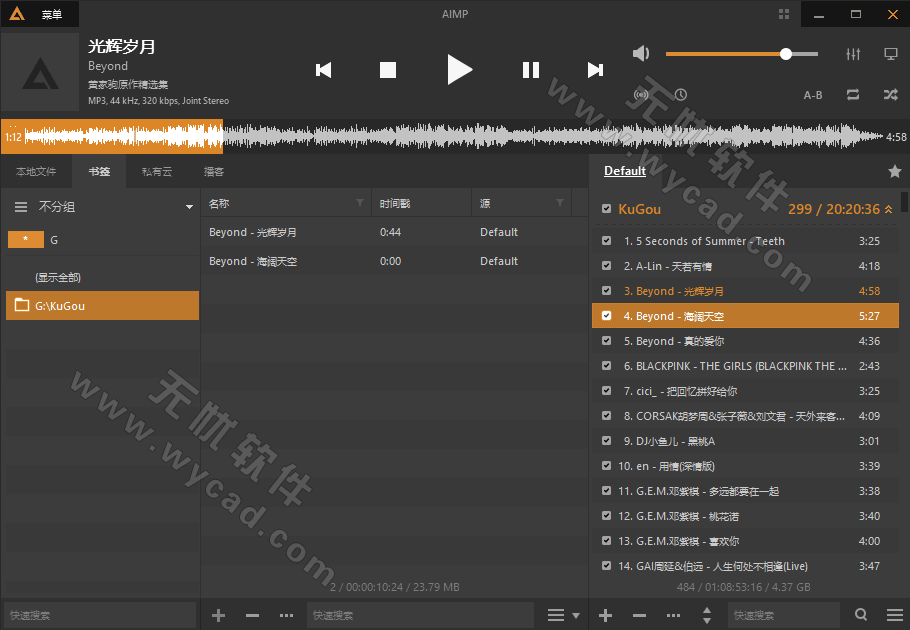Open the sleep timer clock icon
The width and height of the screenshot is (910, 630).
[681, 95]
